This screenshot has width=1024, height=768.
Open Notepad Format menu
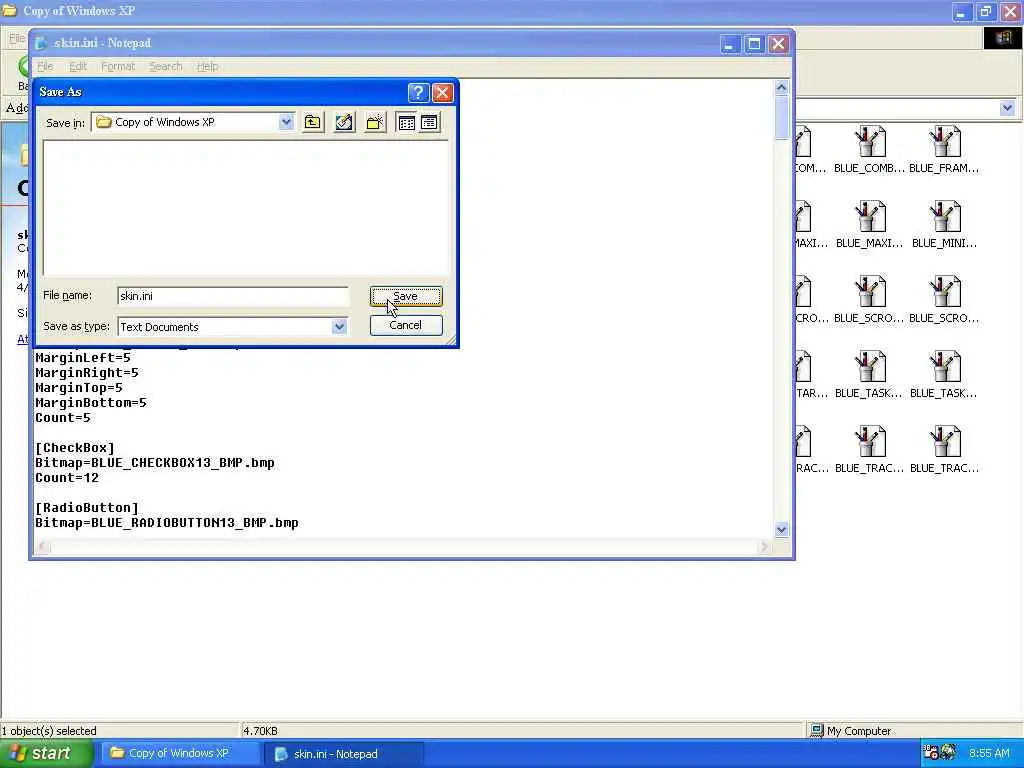(x=118, y=67)
